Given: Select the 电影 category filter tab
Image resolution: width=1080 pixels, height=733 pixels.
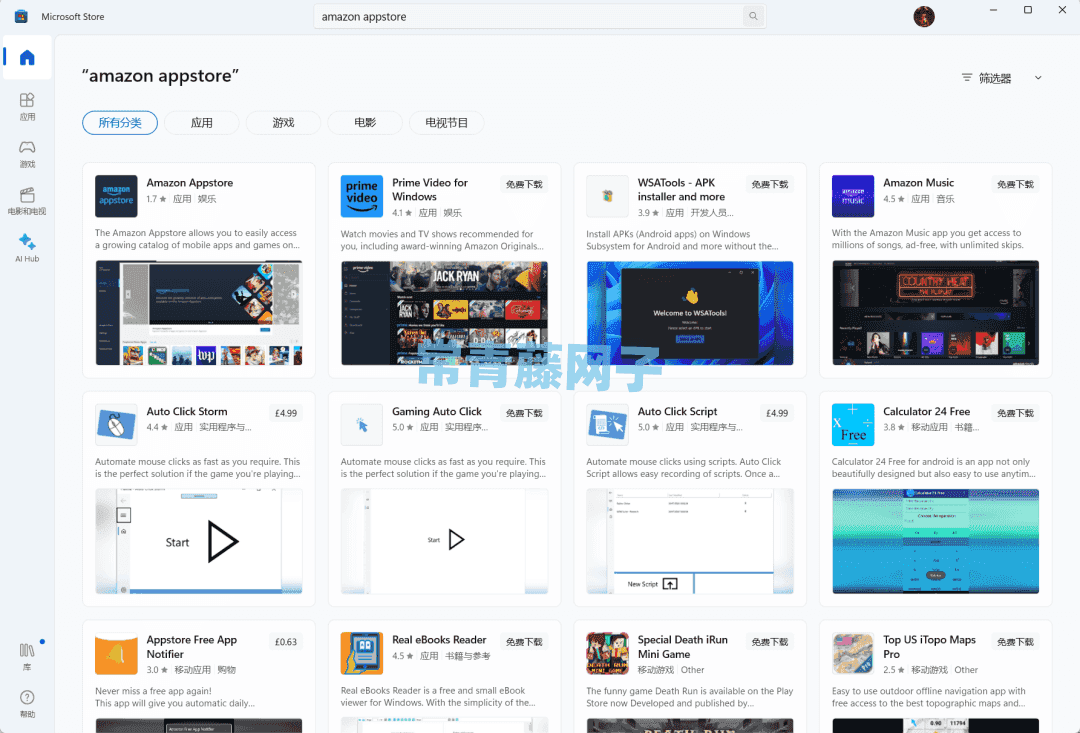Looking at the screenshot, I should coord(365,123).
